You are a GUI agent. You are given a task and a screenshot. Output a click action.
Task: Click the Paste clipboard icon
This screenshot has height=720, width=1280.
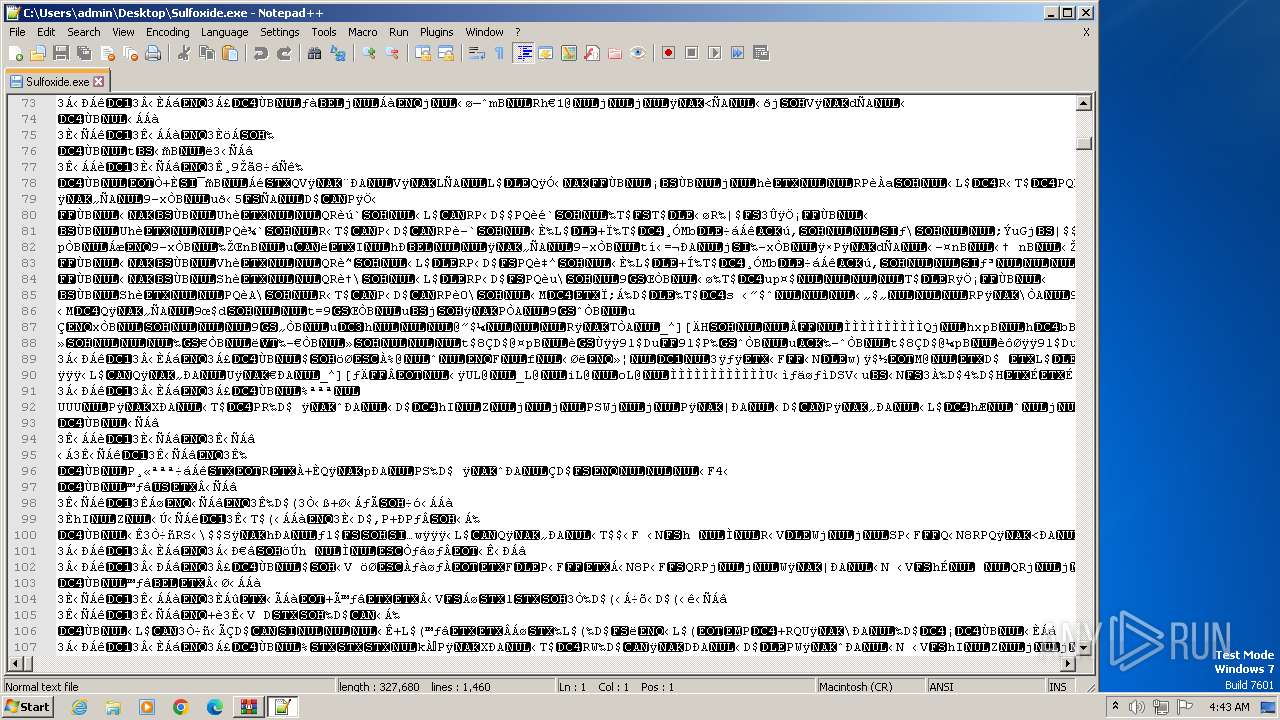(x=229, y=53)
